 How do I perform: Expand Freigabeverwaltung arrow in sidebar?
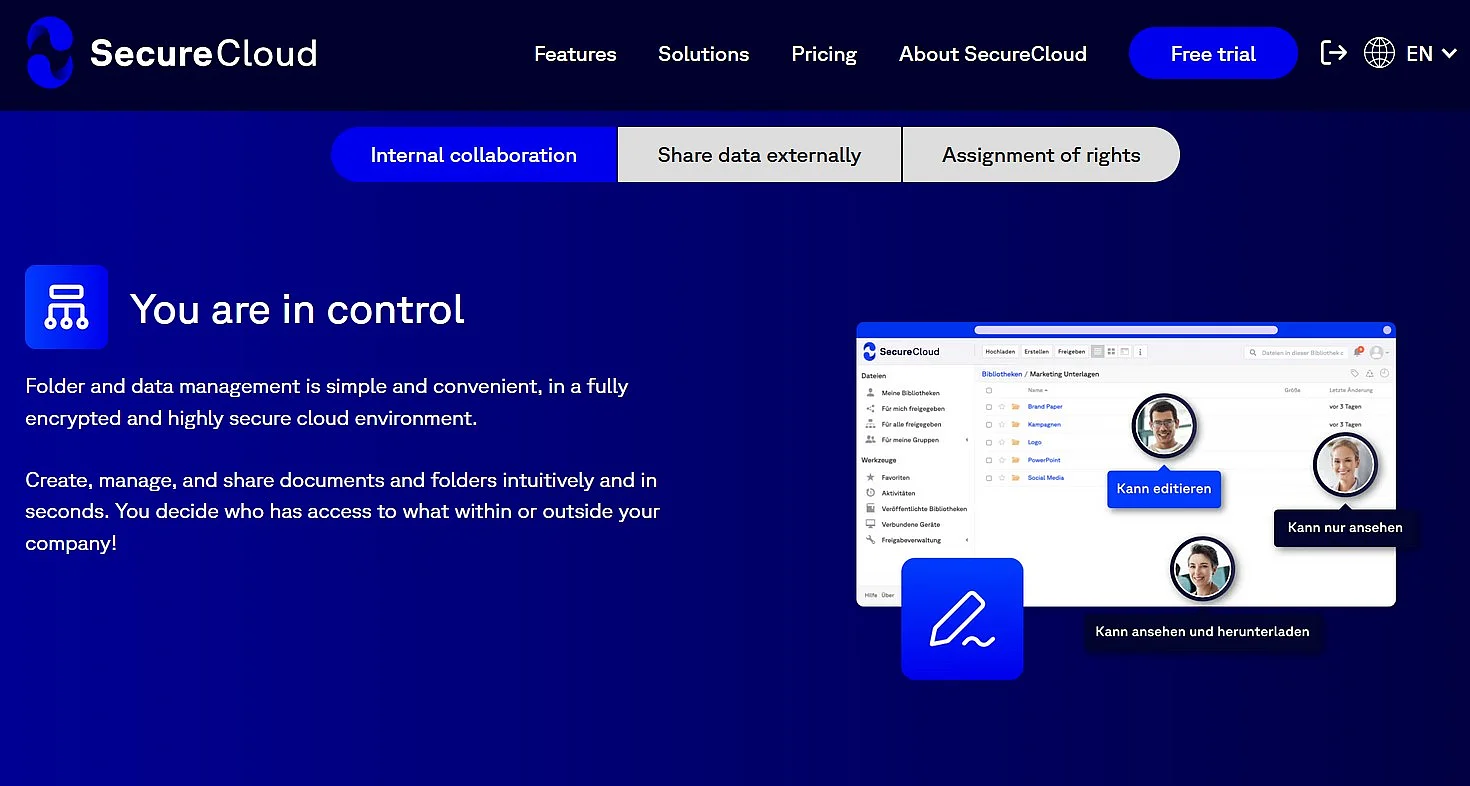click(967, 540)
